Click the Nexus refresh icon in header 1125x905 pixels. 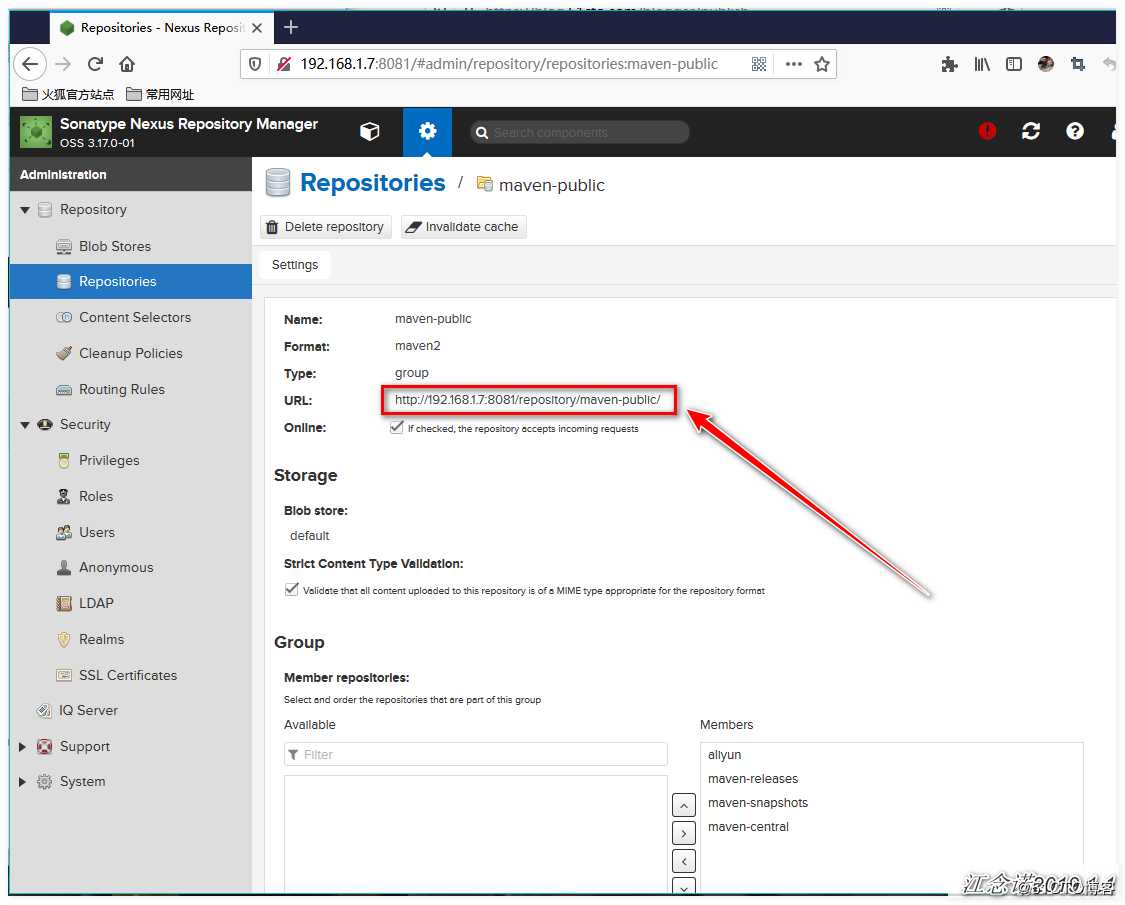(1031, 131)
